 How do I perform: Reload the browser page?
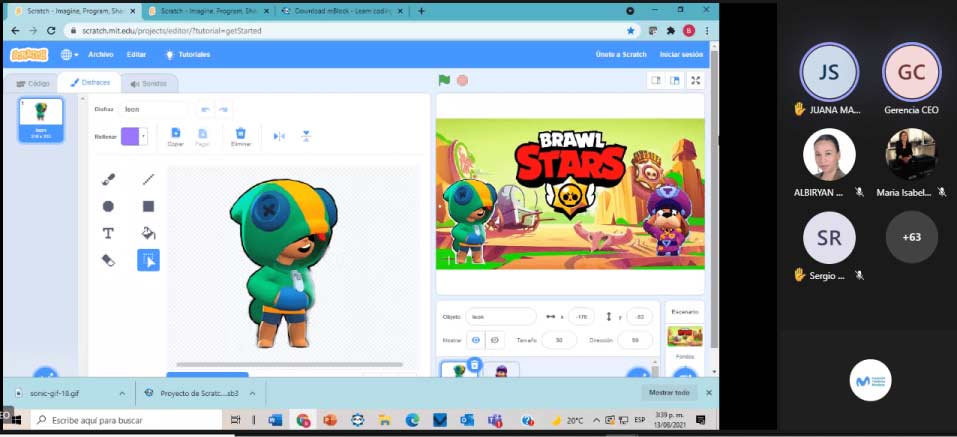pos(51,31)
